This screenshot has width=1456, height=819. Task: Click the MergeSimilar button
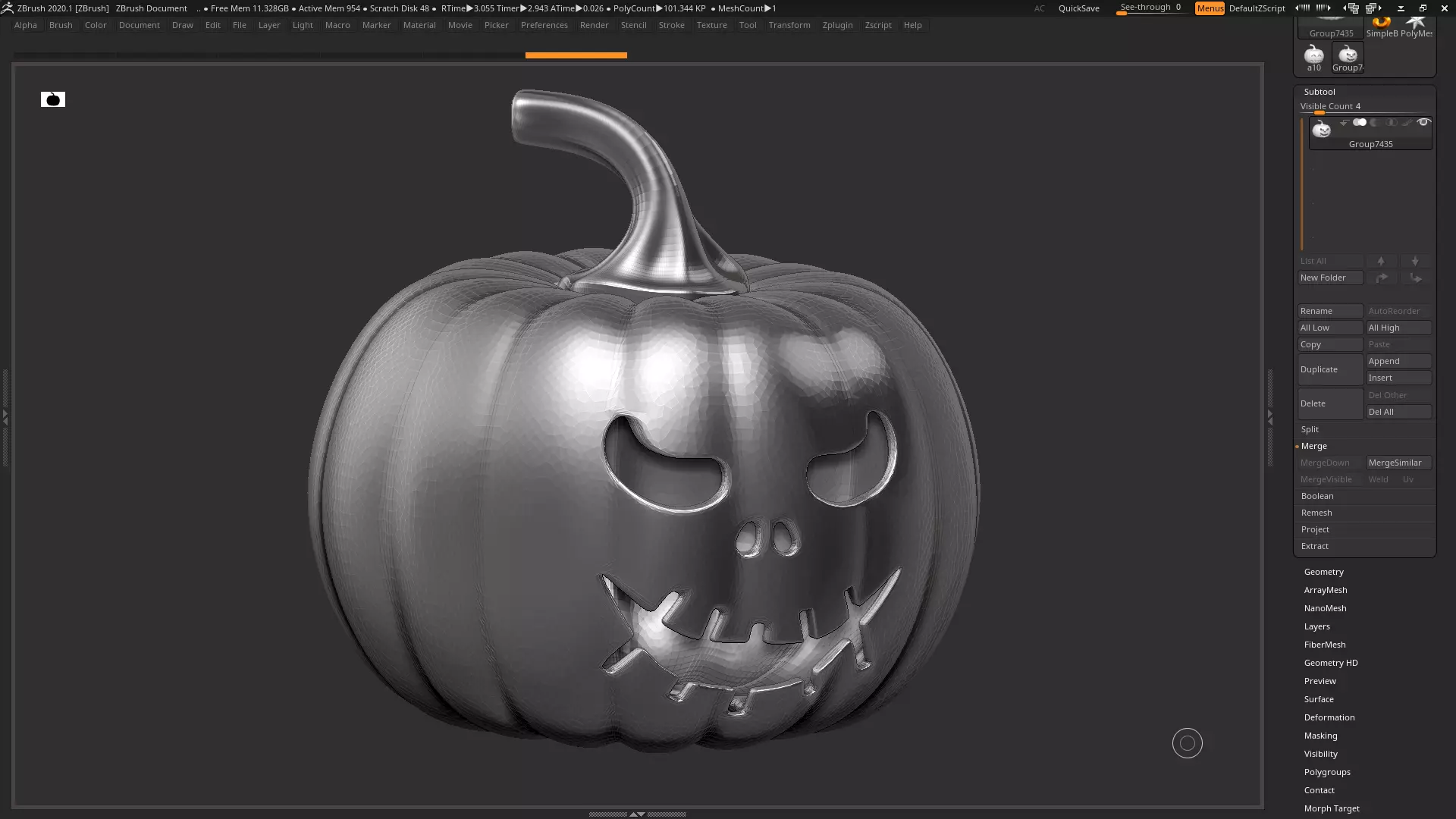1398,463
